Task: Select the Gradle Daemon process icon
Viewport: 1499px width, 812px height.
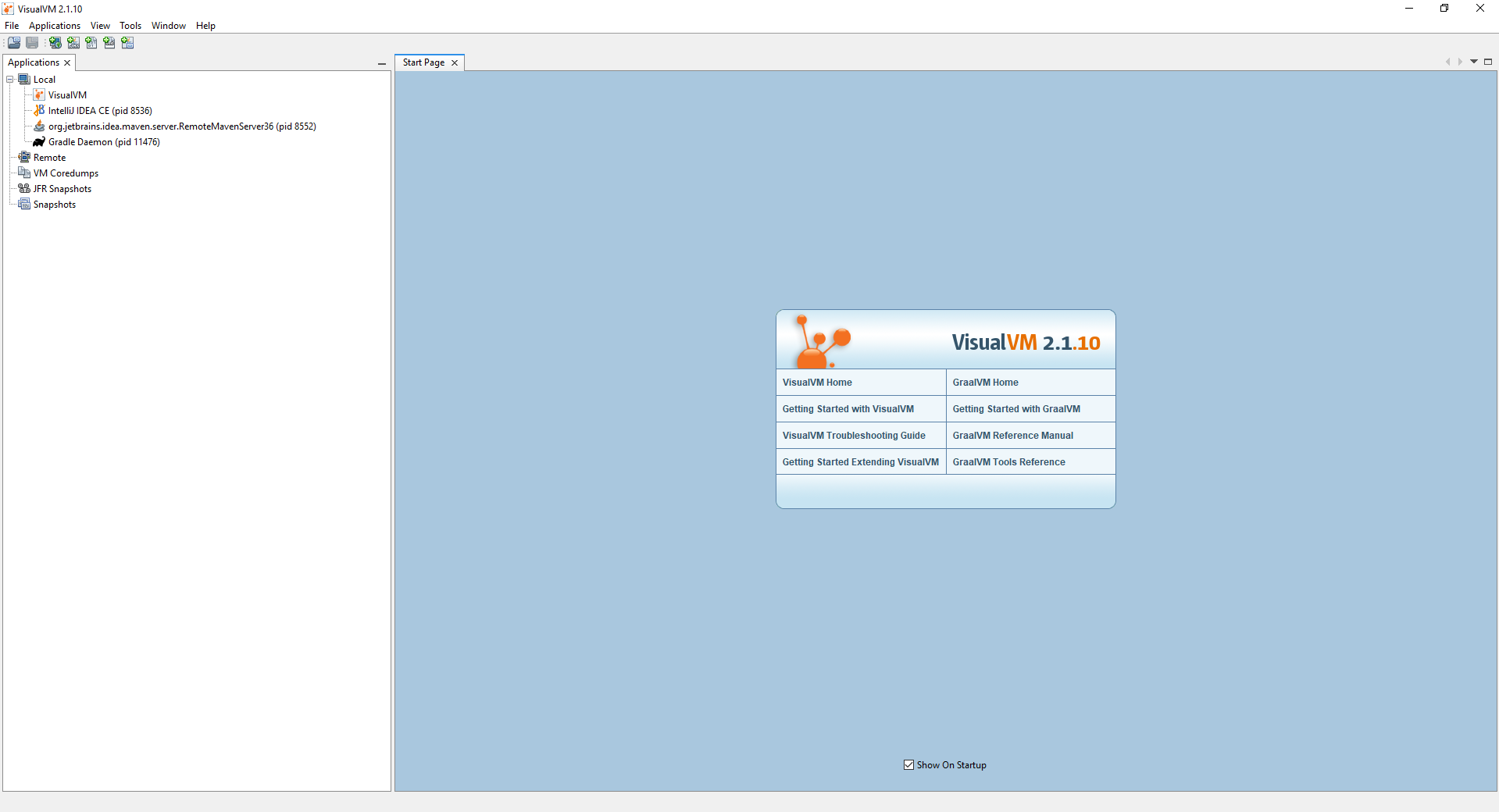Action: [39, 142]
